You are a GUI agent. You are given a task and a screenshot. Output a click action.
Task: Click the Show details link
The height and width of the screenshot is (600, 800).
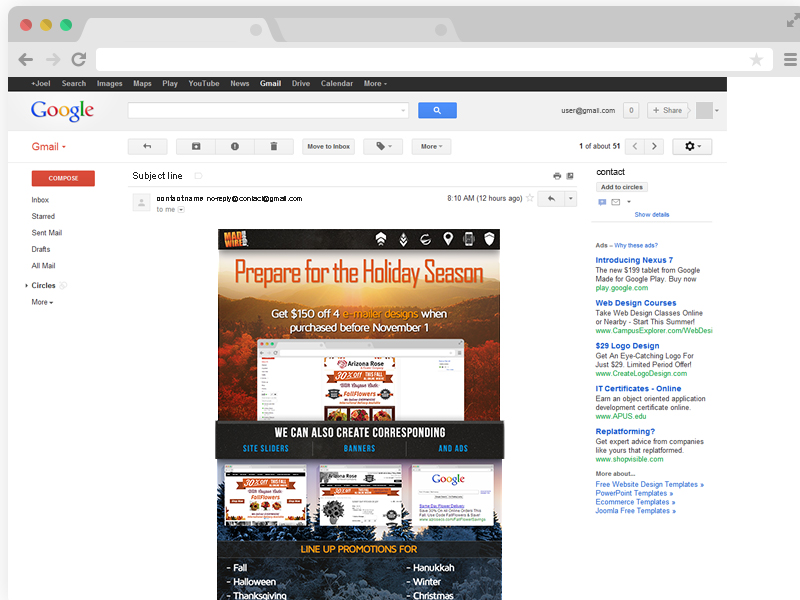(x=652, y=215)
